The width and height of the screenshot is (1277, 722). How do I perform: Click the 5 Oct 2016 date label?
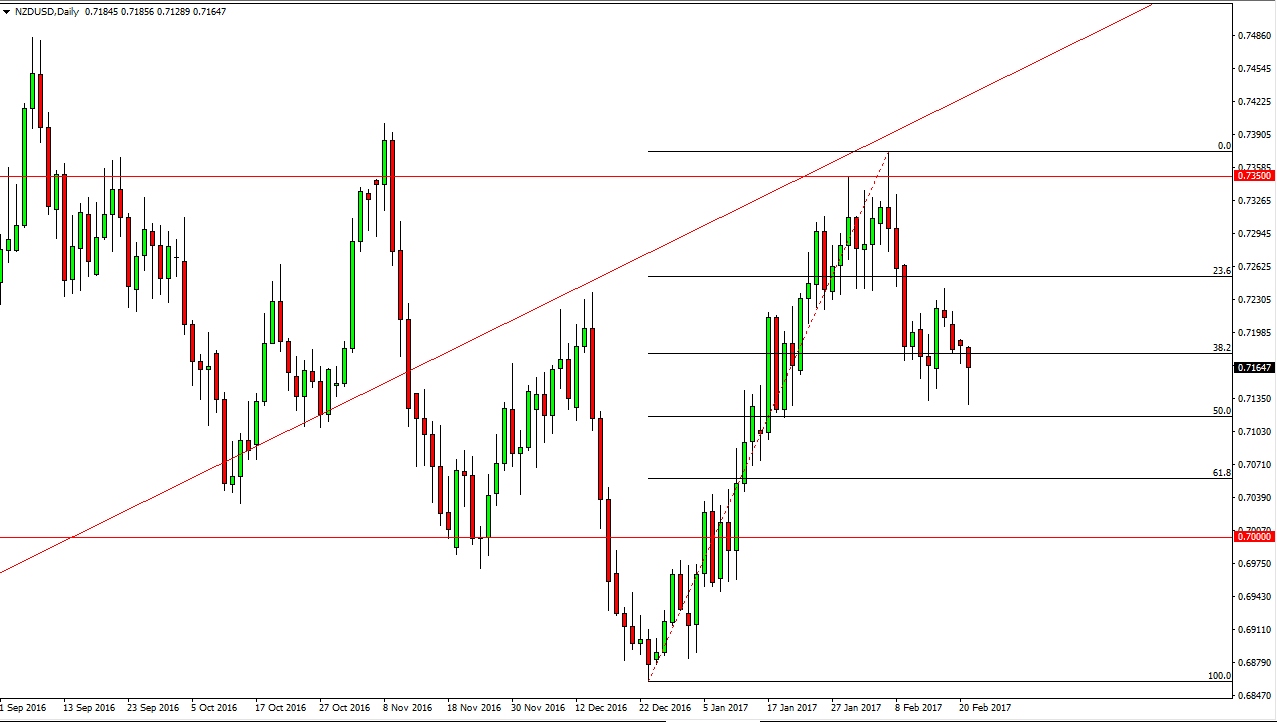(215, 707)
